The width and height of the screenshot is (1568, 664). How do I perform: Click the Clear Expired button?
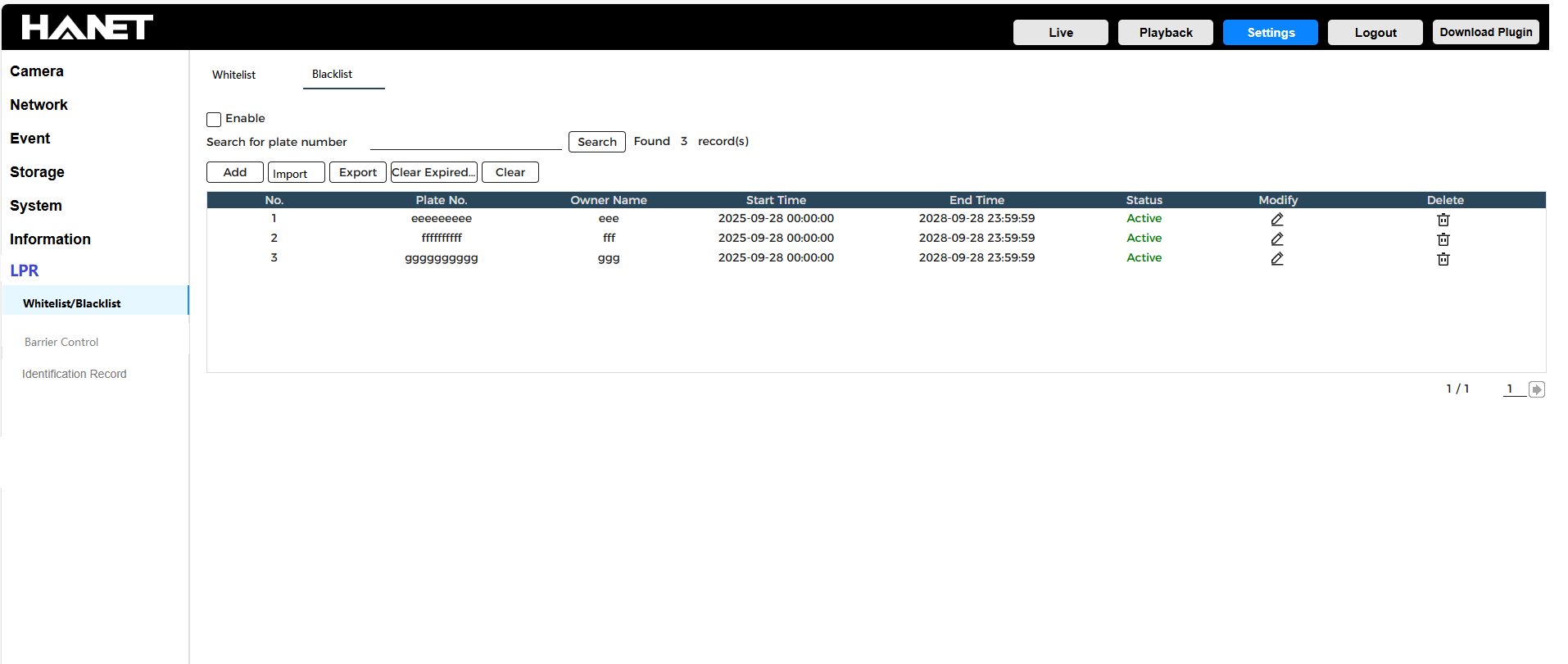[433, 172]
